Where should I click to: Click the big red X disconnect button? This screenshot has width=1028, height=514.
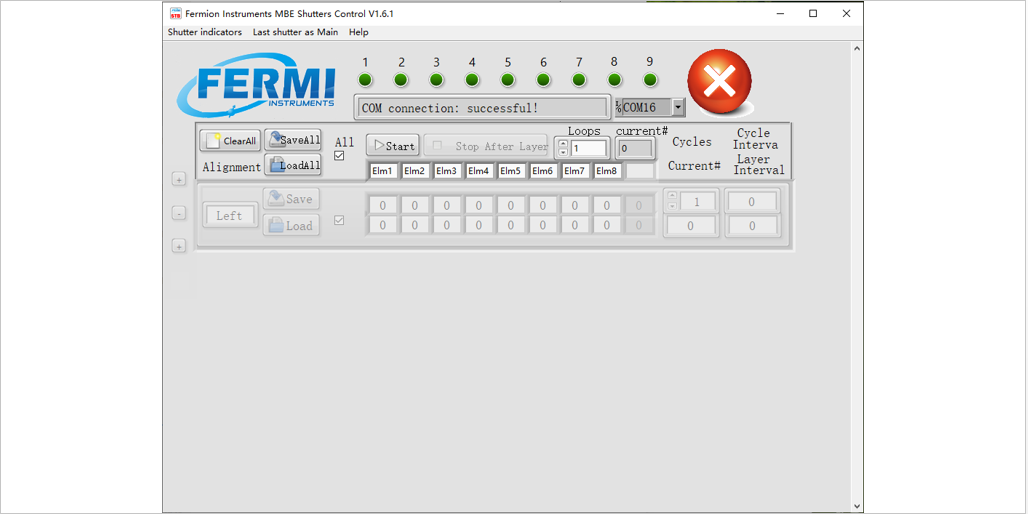pyautogui.click(x=719, y=81)
